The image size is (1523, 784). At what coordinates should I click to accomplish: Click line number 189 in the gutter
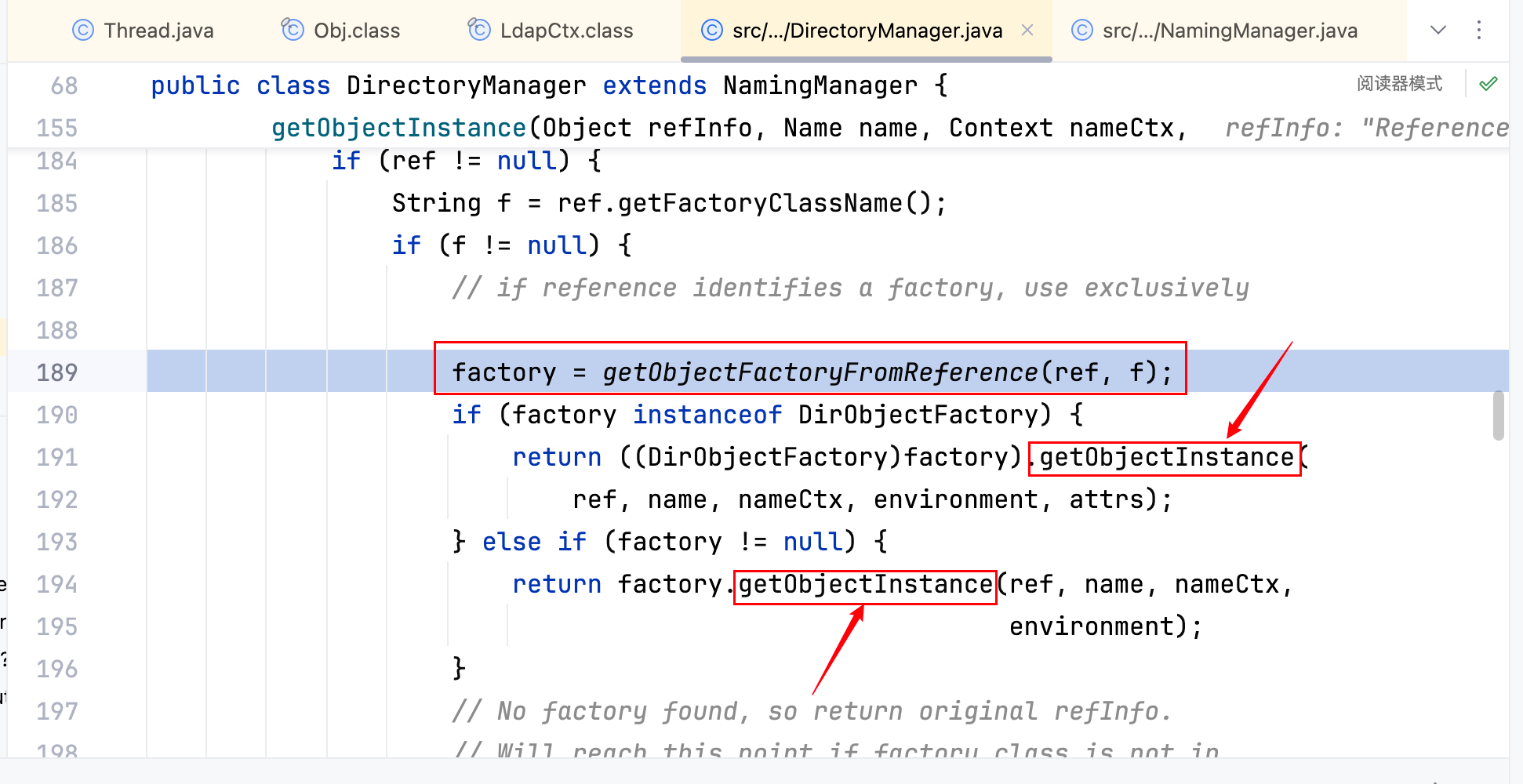point(57,372)
